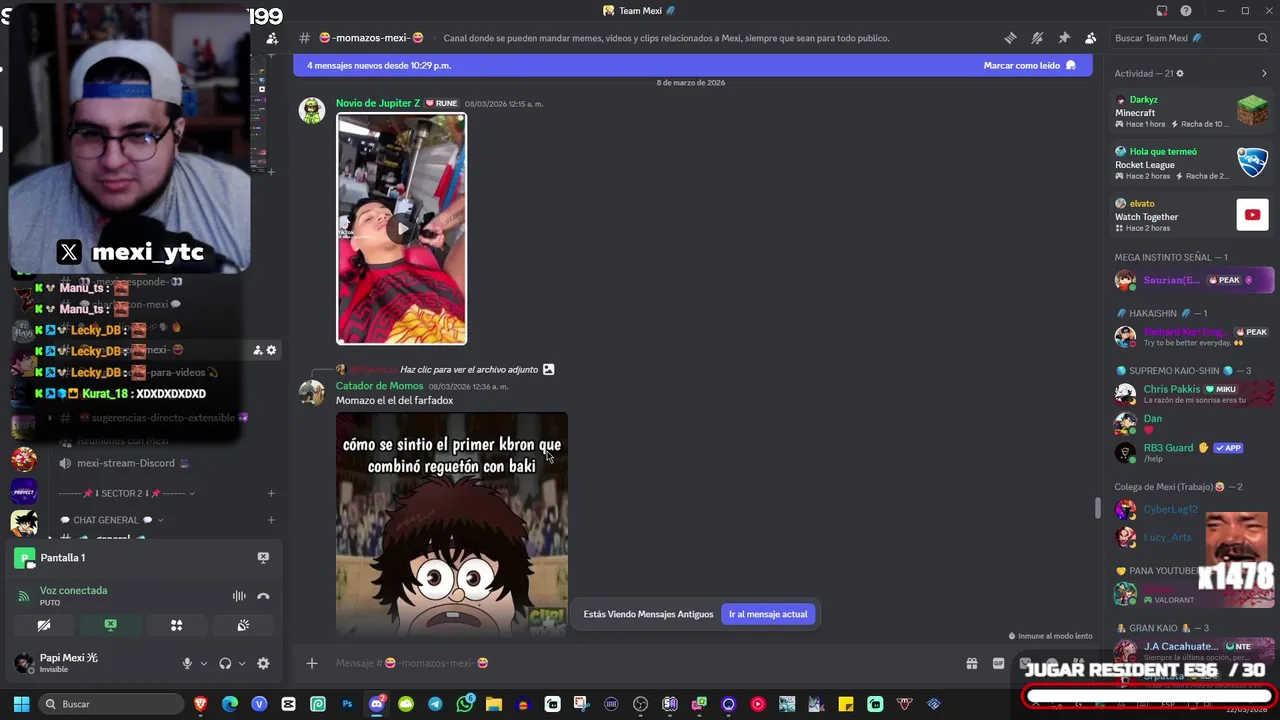Open channel settings gear beside selected channel
1280x720 pixels.
tap(271, 350)
